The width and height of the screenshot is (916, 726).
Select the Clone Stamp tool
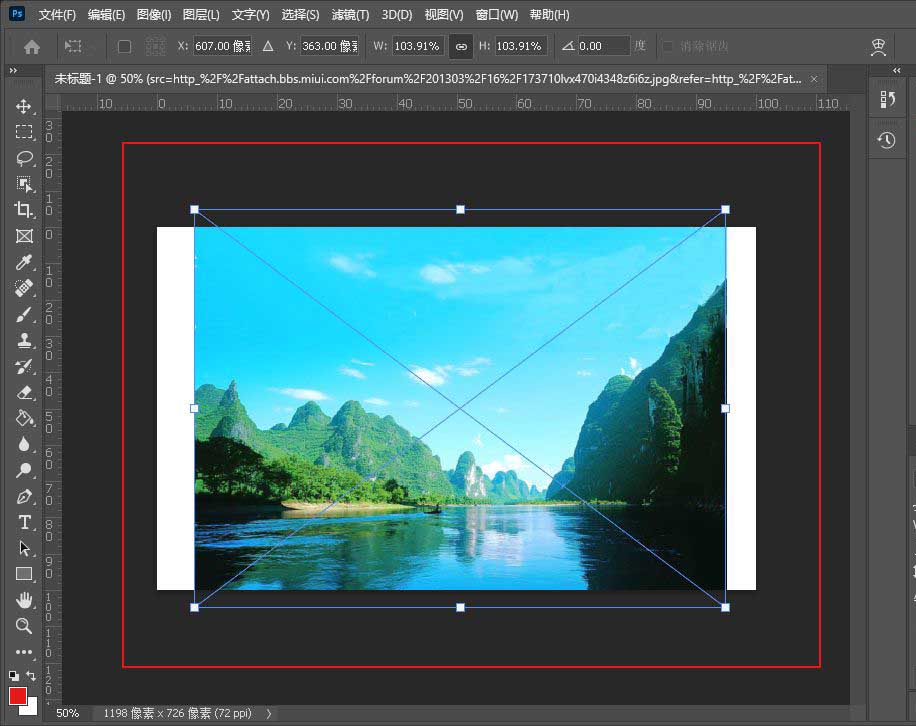pos(25,340)
